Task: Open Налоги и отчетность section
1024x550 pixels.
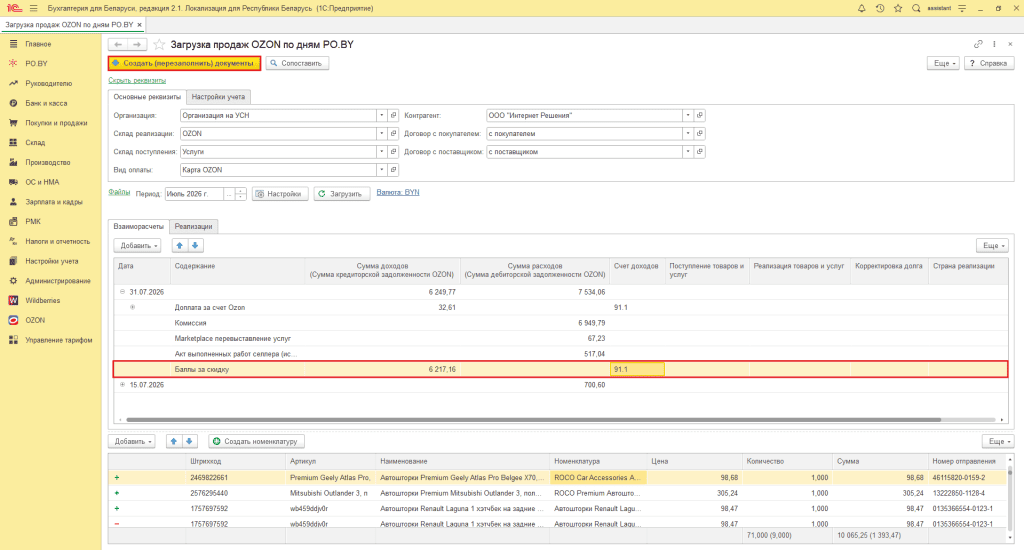Action: tap(57, 241)
